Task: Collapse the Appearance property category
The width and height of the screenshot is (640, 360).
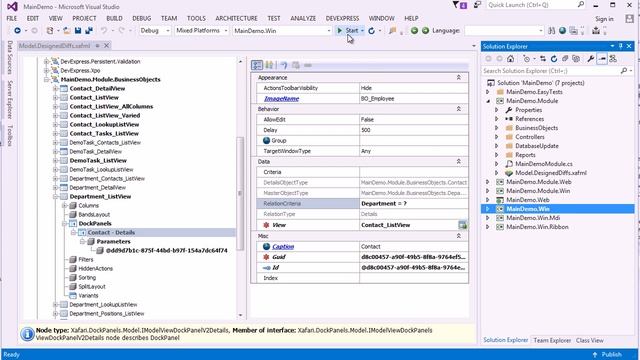Action: pos(458,78)
